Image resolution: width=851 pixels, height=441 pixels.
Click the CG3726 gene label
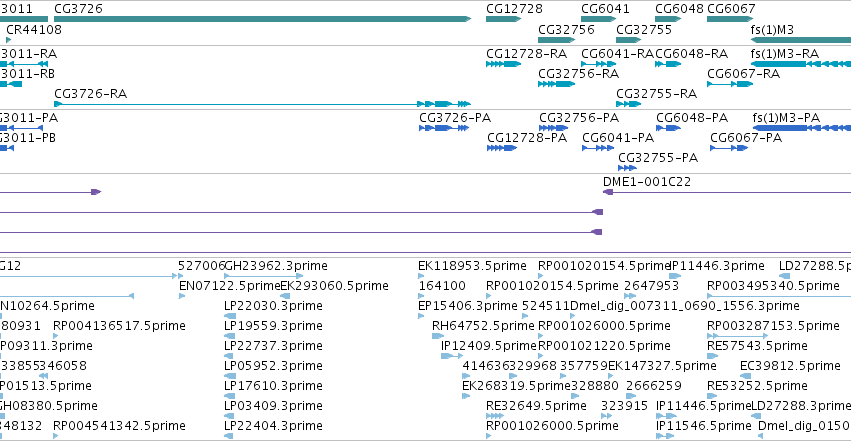click(78, 9)
